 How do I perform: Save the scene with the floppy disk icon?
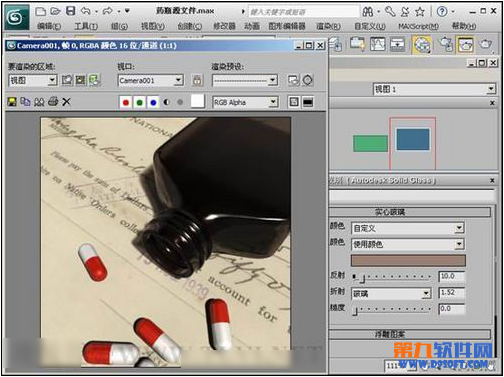[x=71, y=11]
